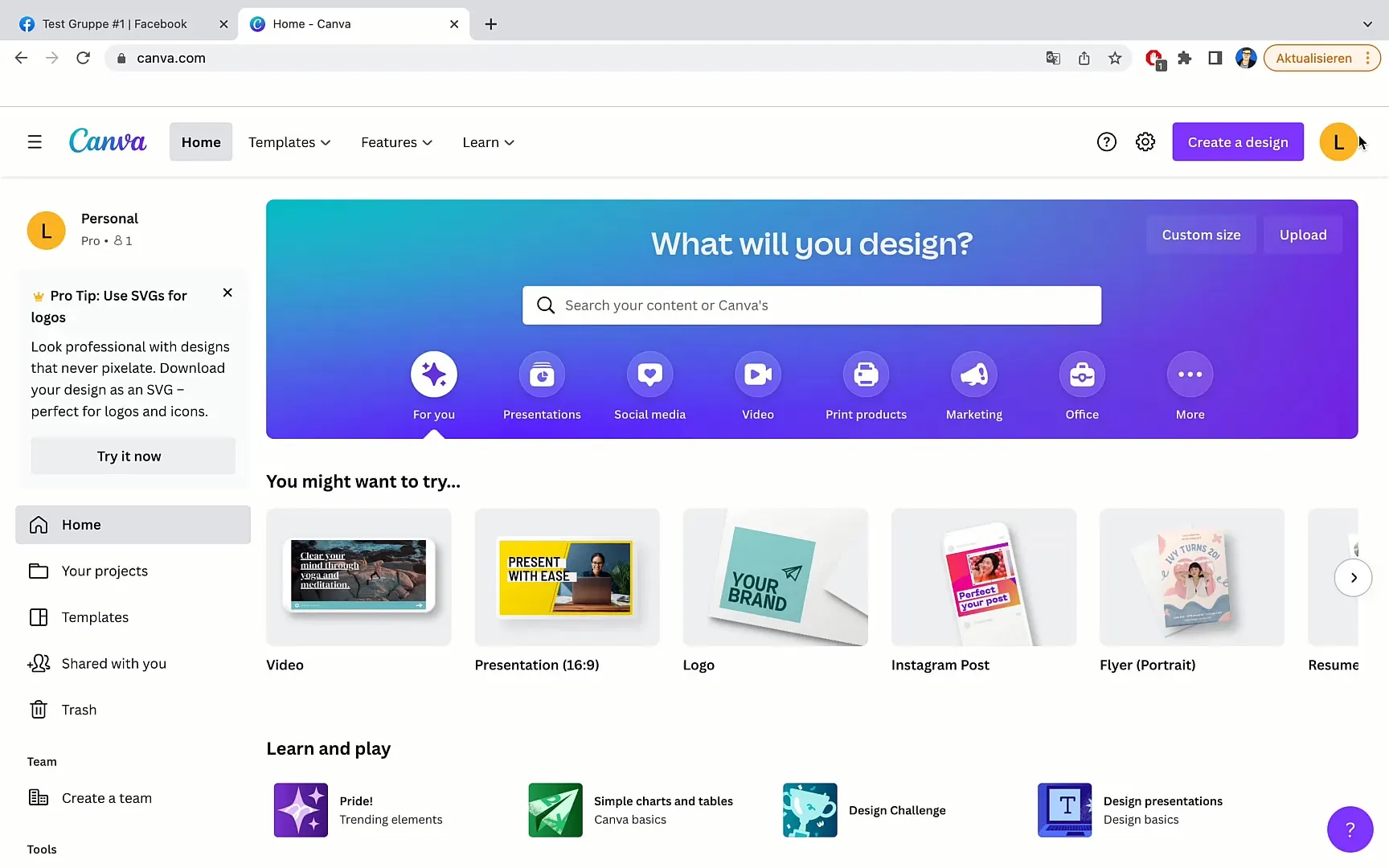
Task: Open the browser tab list chevron
Action: point(1367,24)
